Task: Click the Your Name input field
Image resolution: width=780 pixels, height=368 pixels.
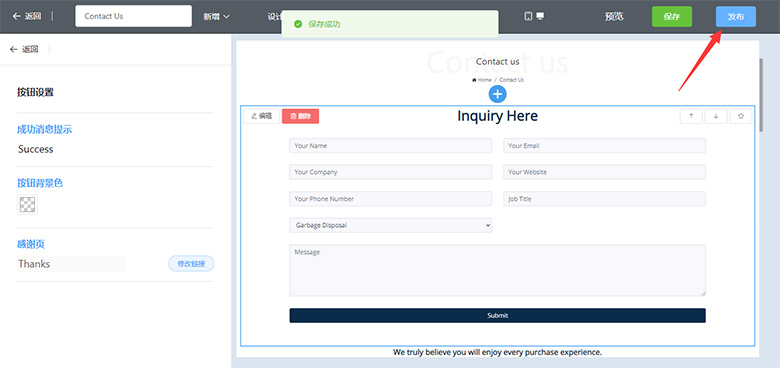Action: [390, 146]
